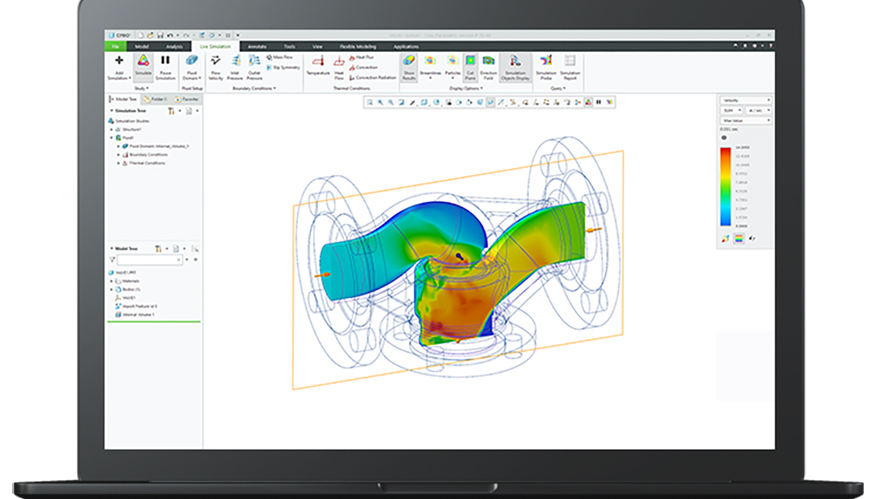
Task: Switch to the Flexible Modeling tab
Action: pos(357,46)
